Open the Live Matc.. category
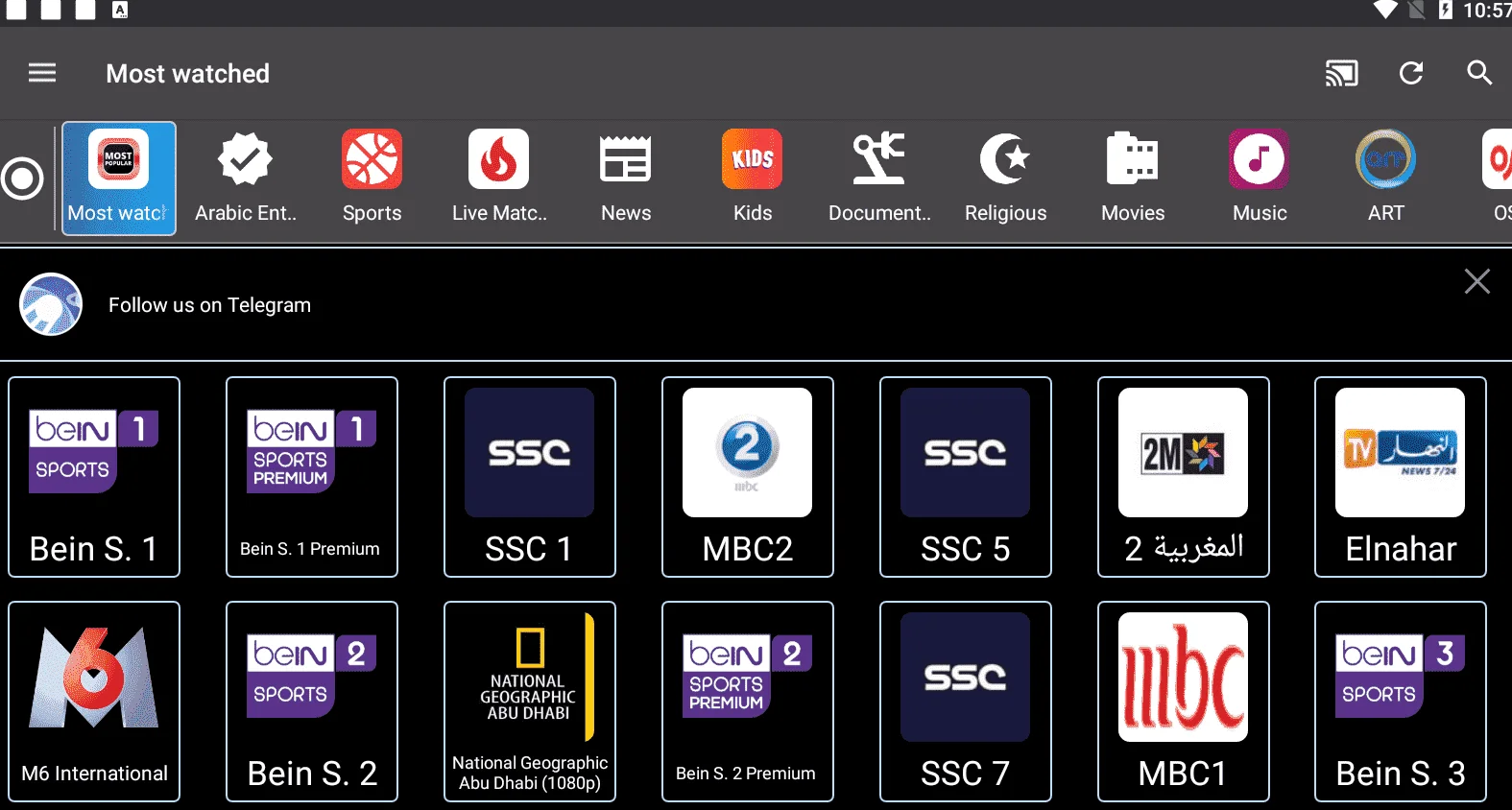The height and width of the screenshot is (810, 1512). [499, 179]
